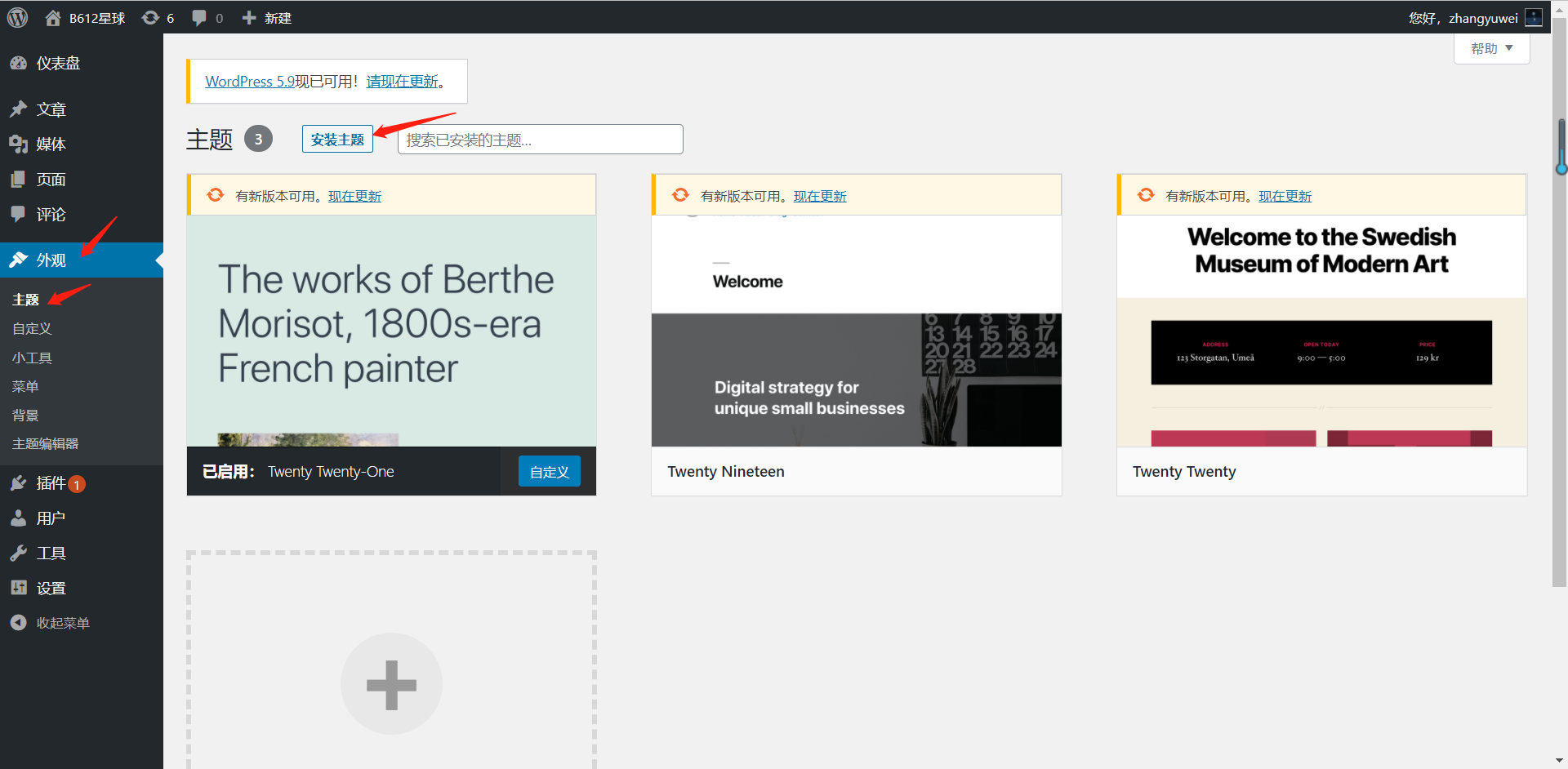Click the user avatar beside zhangyuwei
1568x769 pixels.
pos(1534,18)
